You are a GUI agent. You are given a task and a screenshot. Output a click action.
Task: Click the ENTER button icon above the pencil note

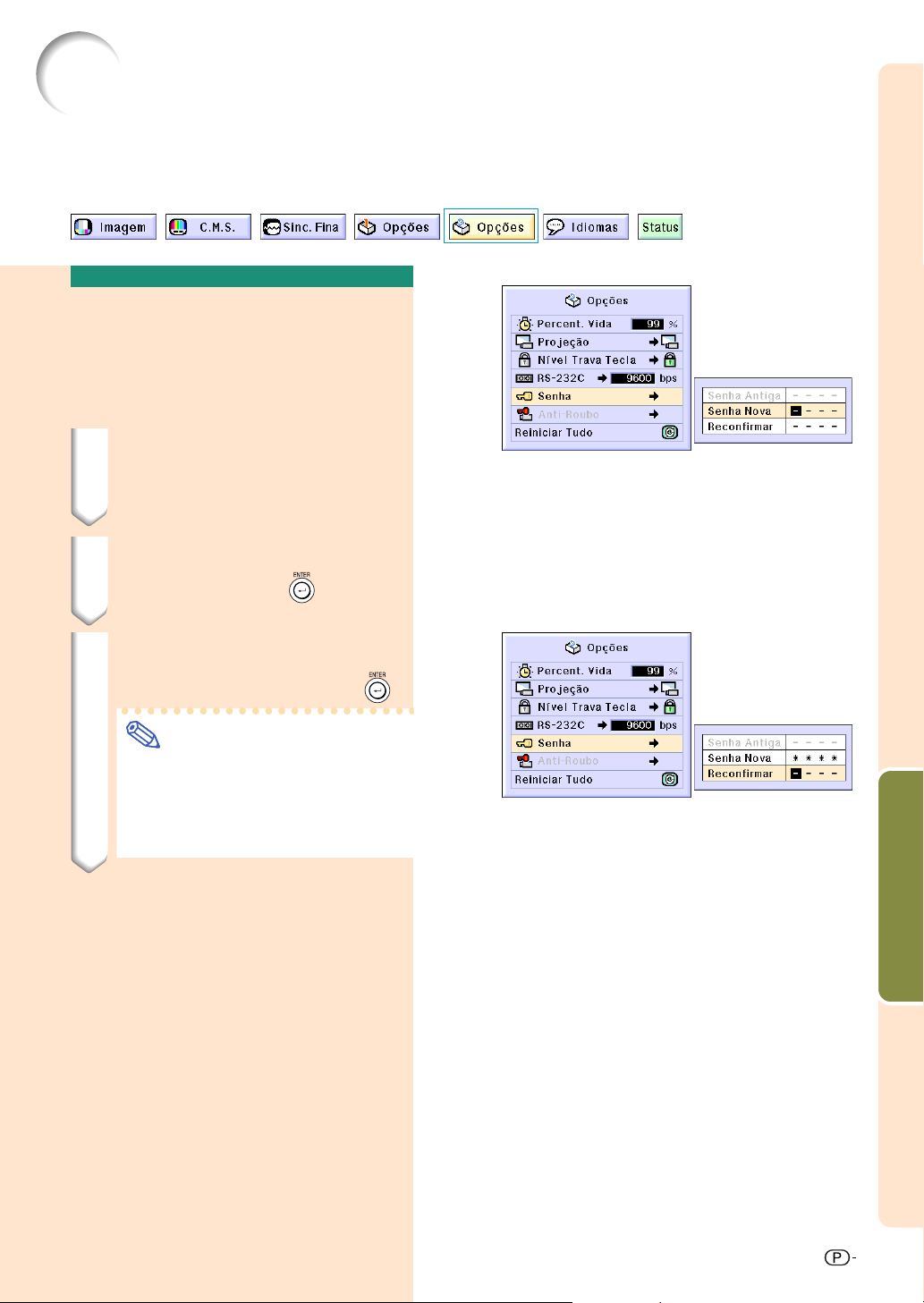[x=377, y=690]
